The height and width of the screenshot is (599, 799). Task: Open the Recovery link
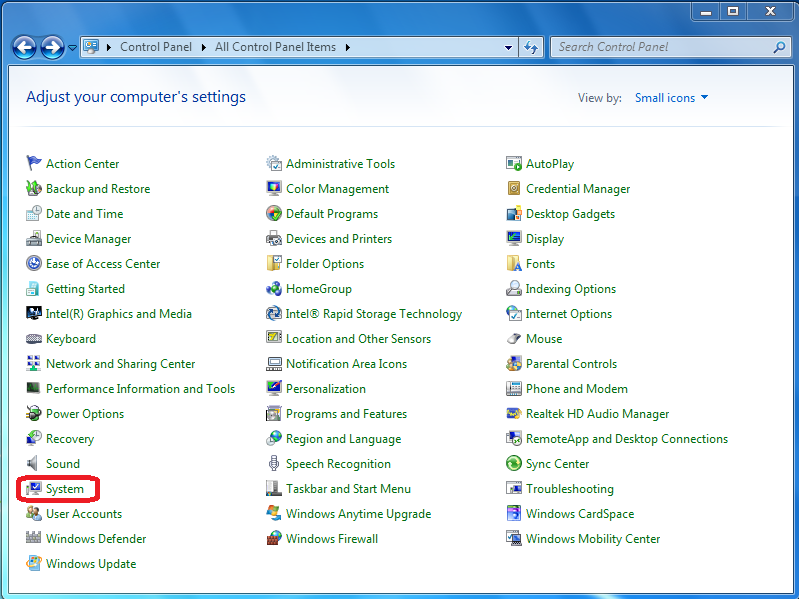[70, 439]
